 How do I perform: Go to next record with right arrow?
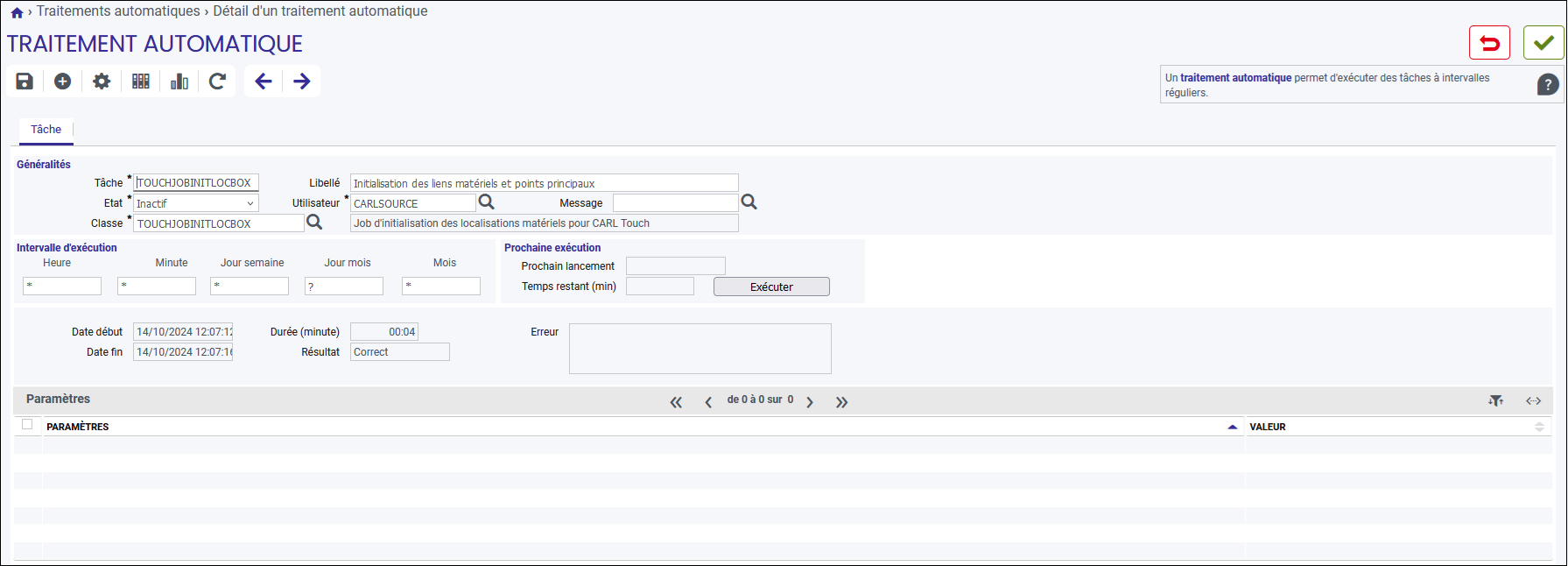coord(302,81)
